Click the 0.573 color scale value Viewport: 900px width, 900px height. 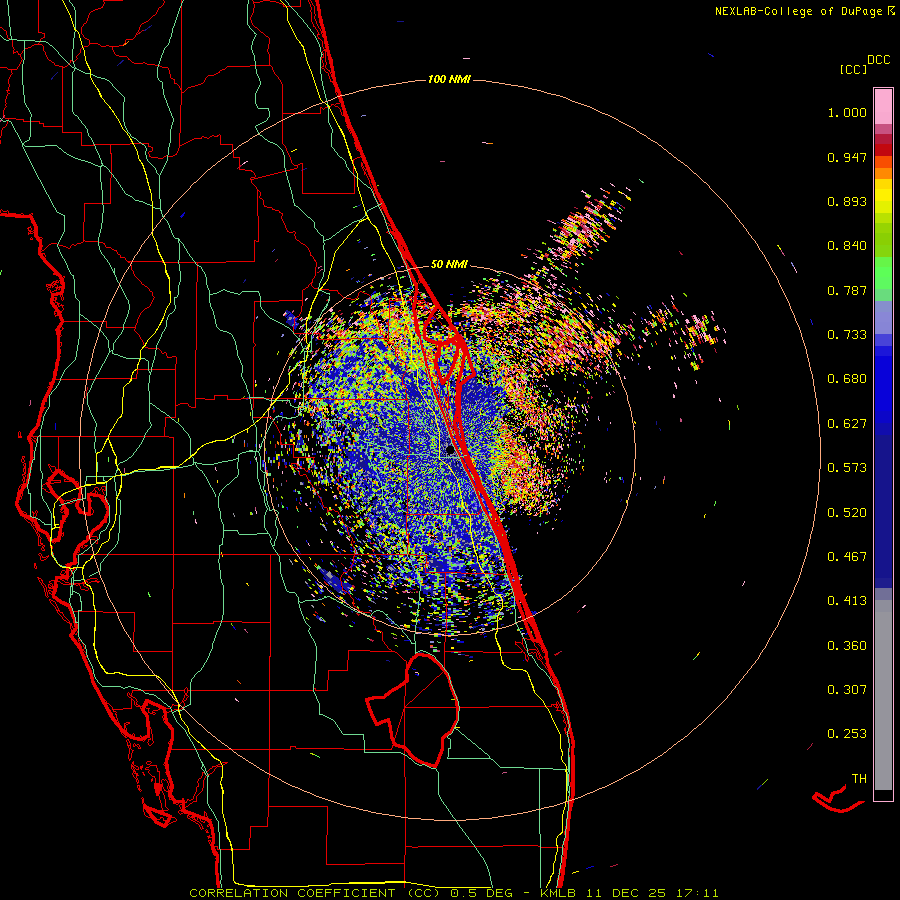847,468
